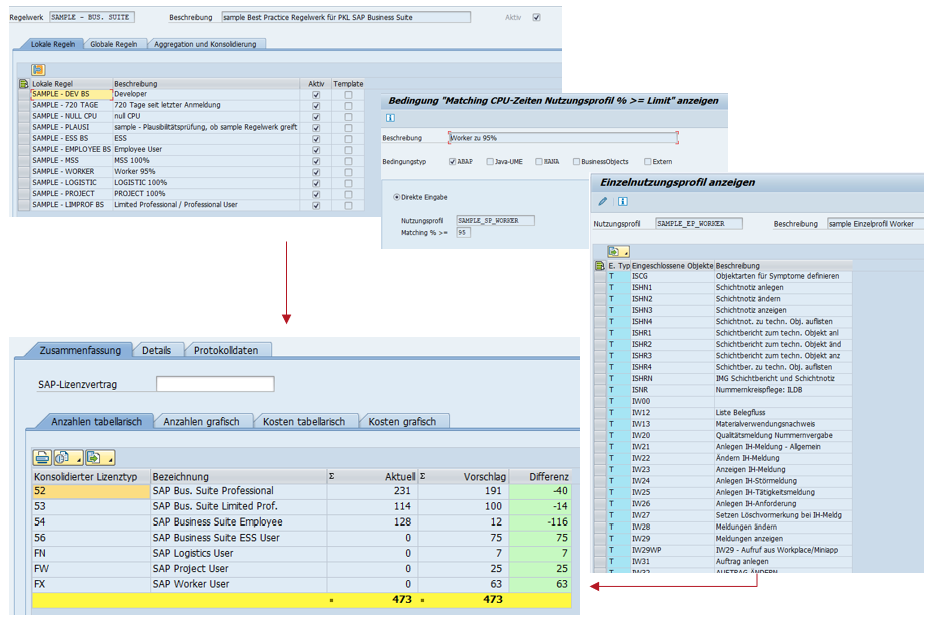Click the info icon in Bedingung panel
This screenshot has height=627, width=939.
pos(390,118)
